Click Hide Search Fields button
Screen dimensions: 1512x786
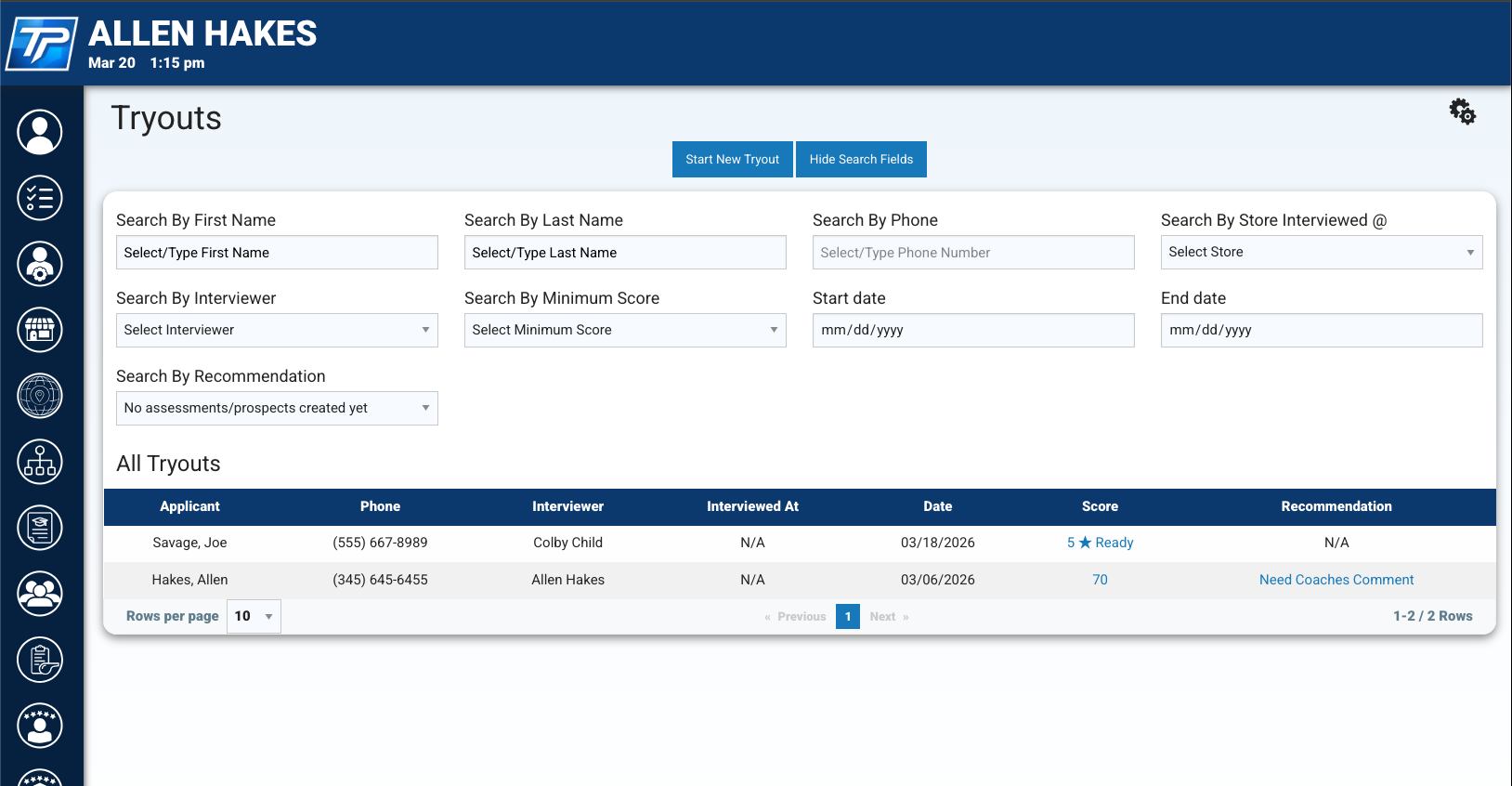(x=861, y=159)
